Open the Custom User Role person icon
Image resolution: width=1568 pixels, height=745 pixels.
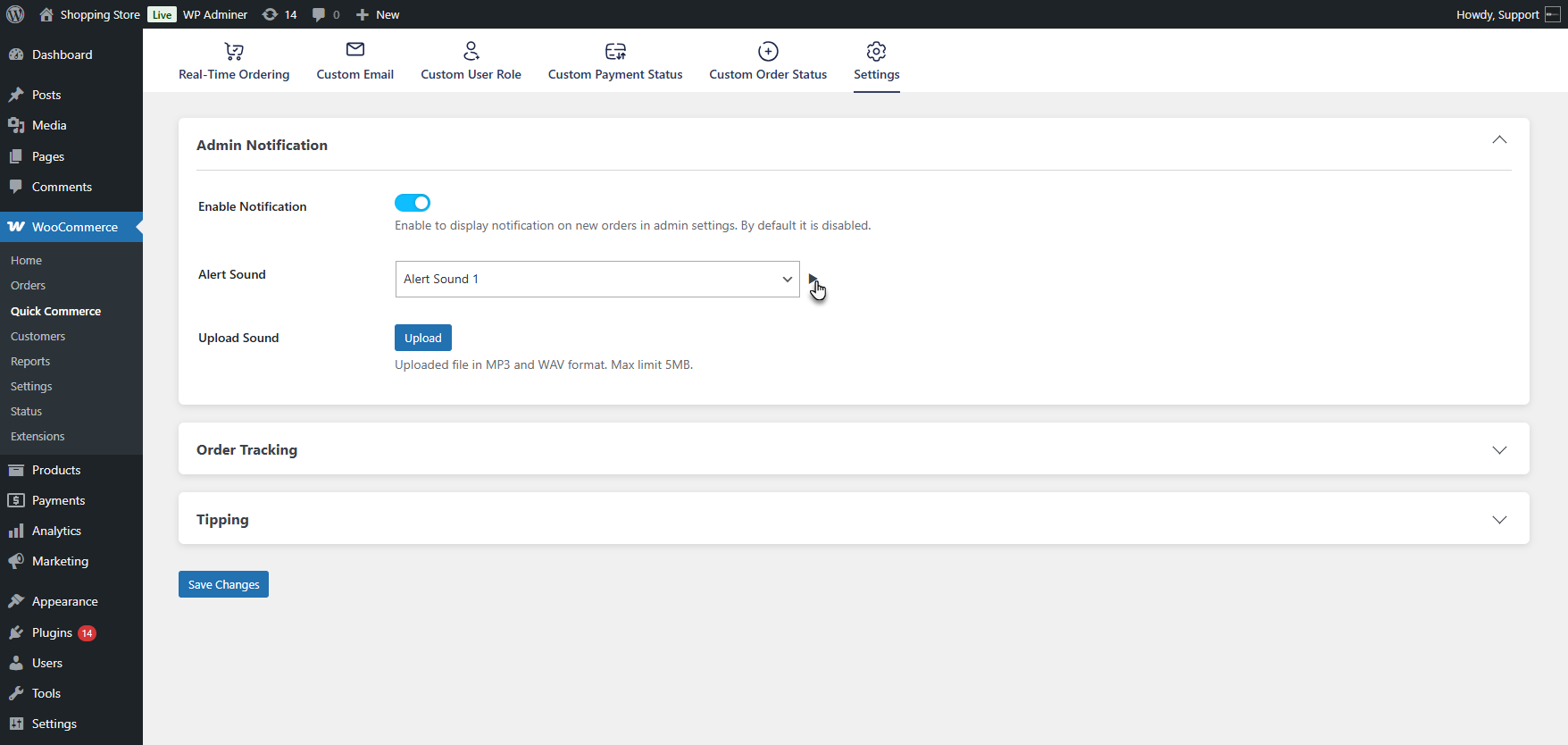[x=471, y=51]
